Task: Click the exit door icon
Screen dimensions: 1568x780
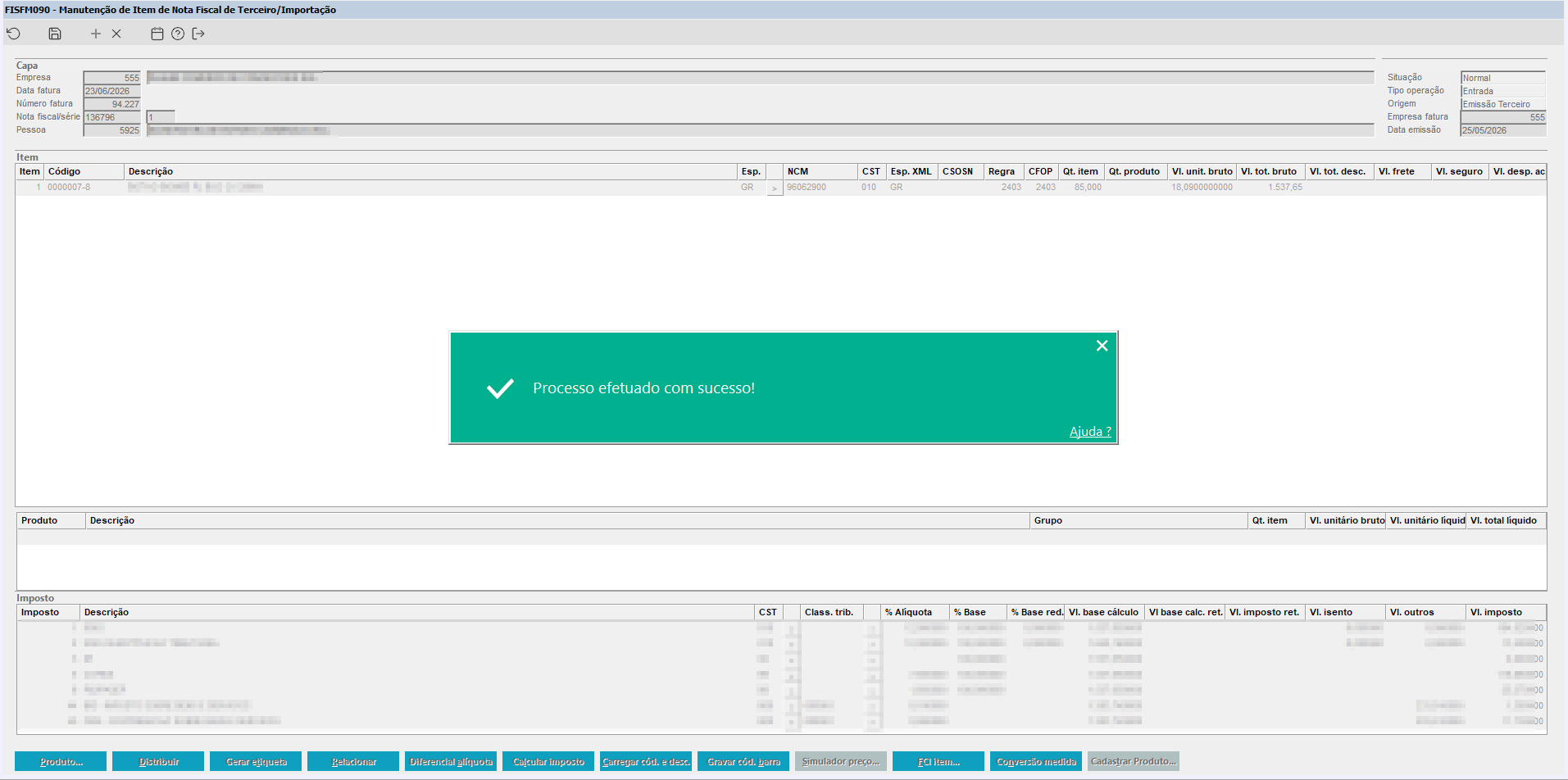Action: [x=198, y=34]
